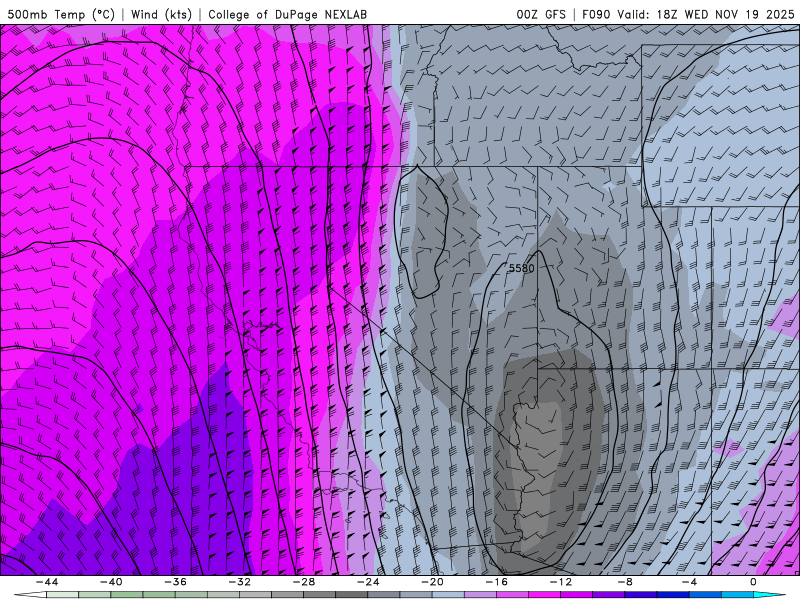Select the "College of DuPage NEXLAB" text
The image size is (800, 600).
(287, 14)
